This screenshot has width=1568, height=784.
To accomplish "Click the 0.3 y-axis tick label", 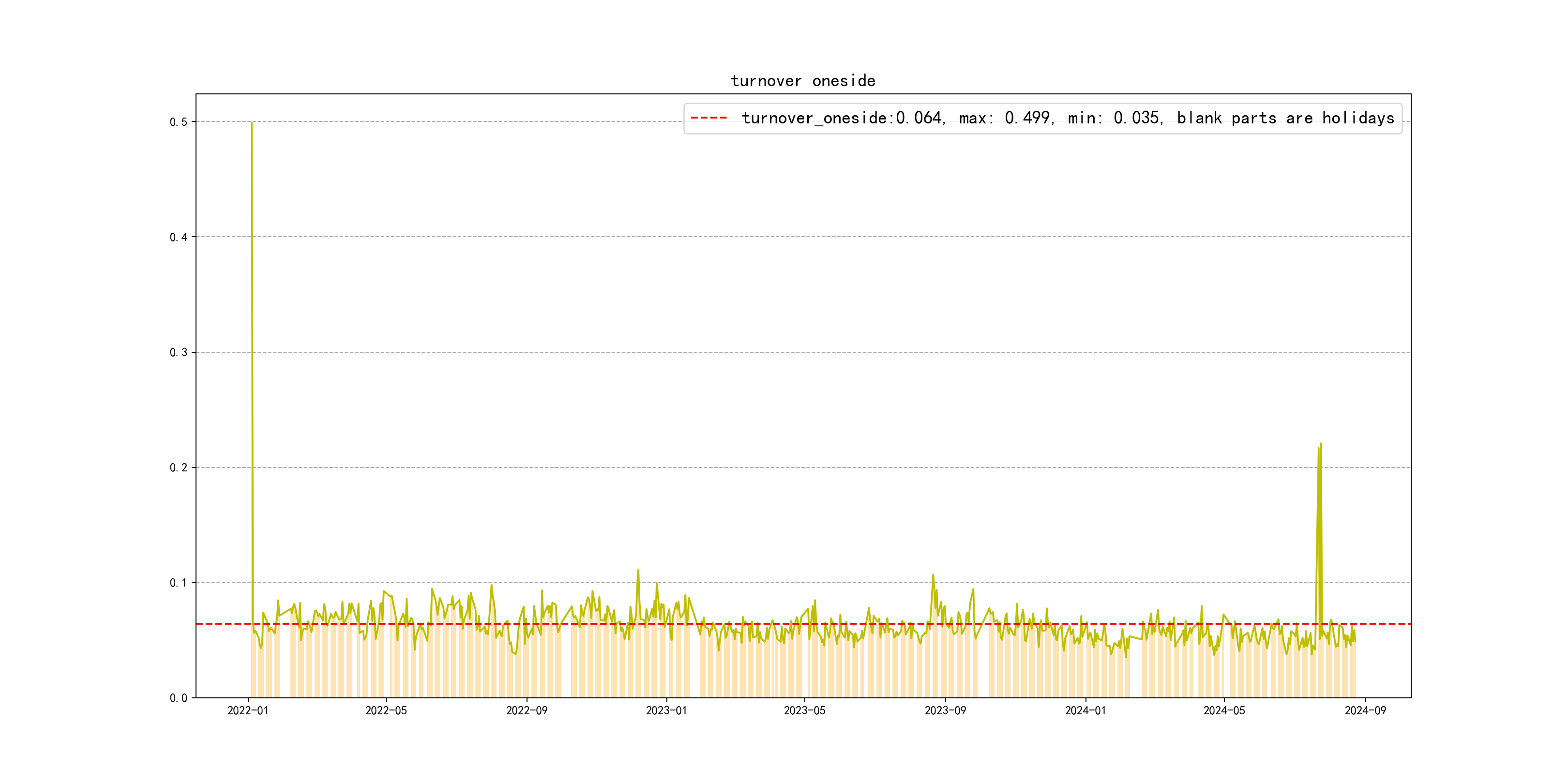I will click(179, 352).
